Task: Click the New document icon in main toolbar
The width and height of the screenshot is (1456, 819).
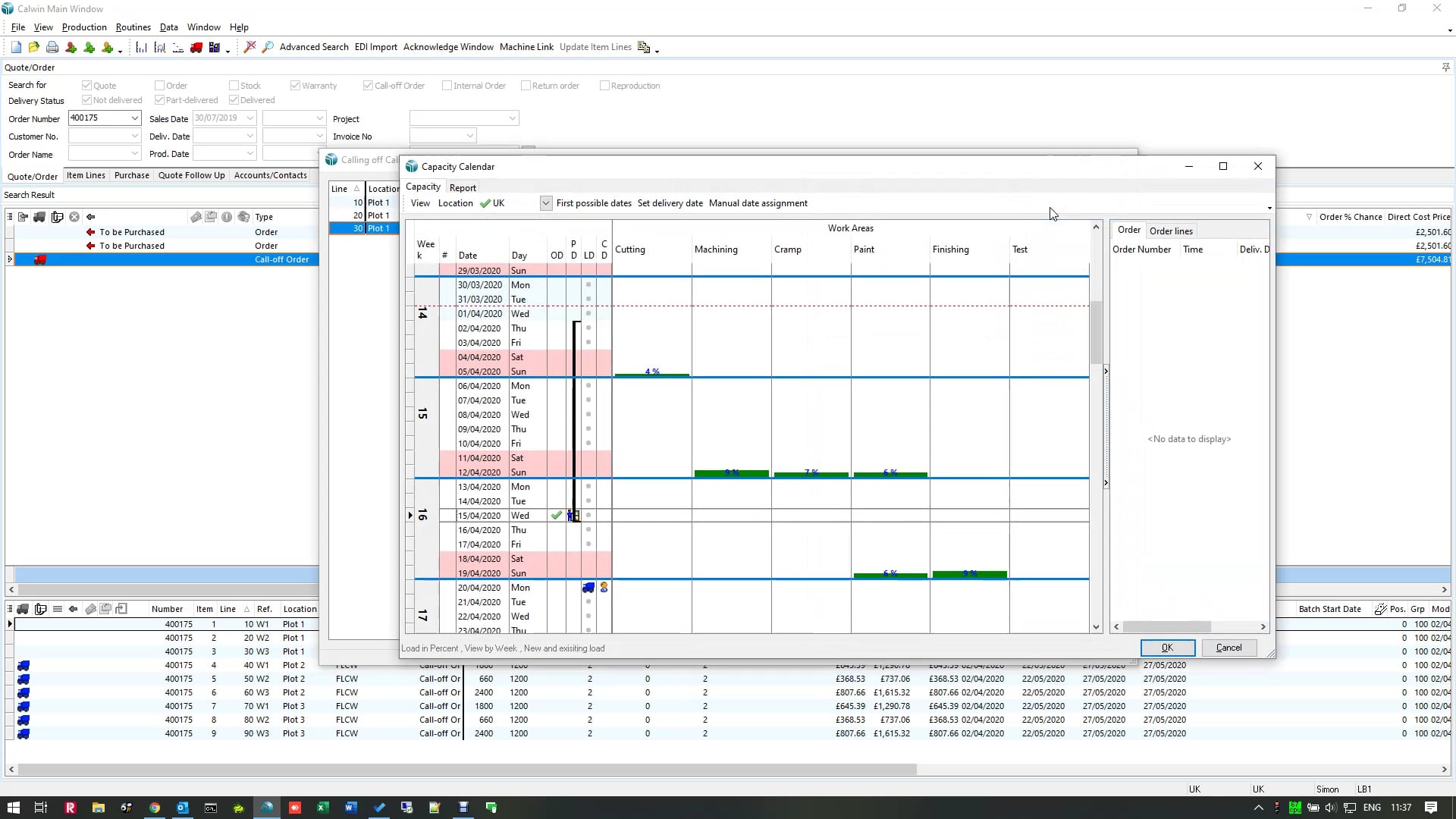Action: click(x=16, y=47)
